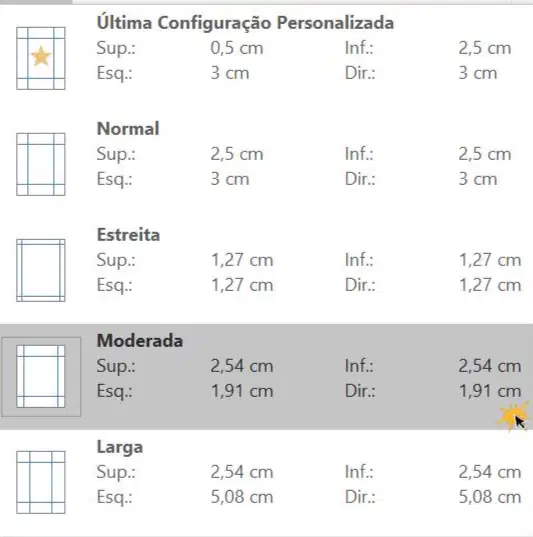Apply the Larga margin preset title
Screen dimensions: 533x537
click(x=120, y=447)
